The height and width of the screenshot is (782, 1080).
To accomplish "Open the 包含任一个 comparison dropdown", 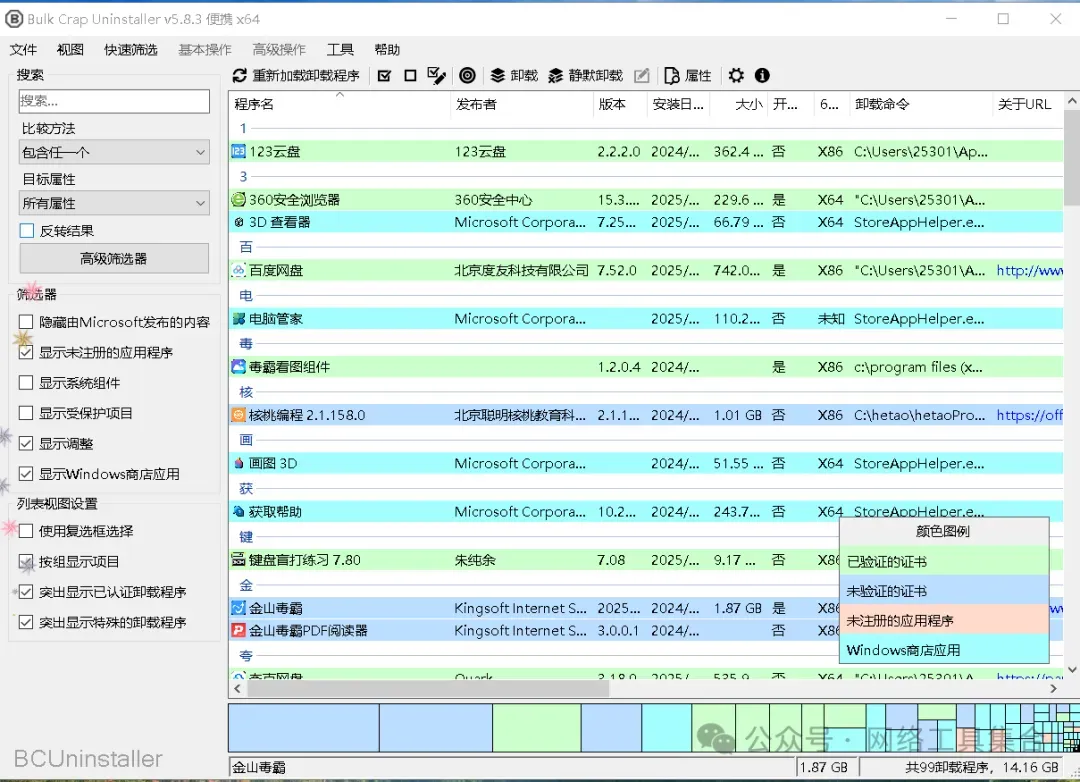I will tap(114, 152).
